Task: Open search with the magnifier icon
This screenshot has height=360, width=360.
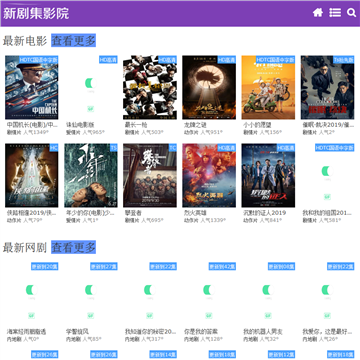Action: click(x=352, y=13)
